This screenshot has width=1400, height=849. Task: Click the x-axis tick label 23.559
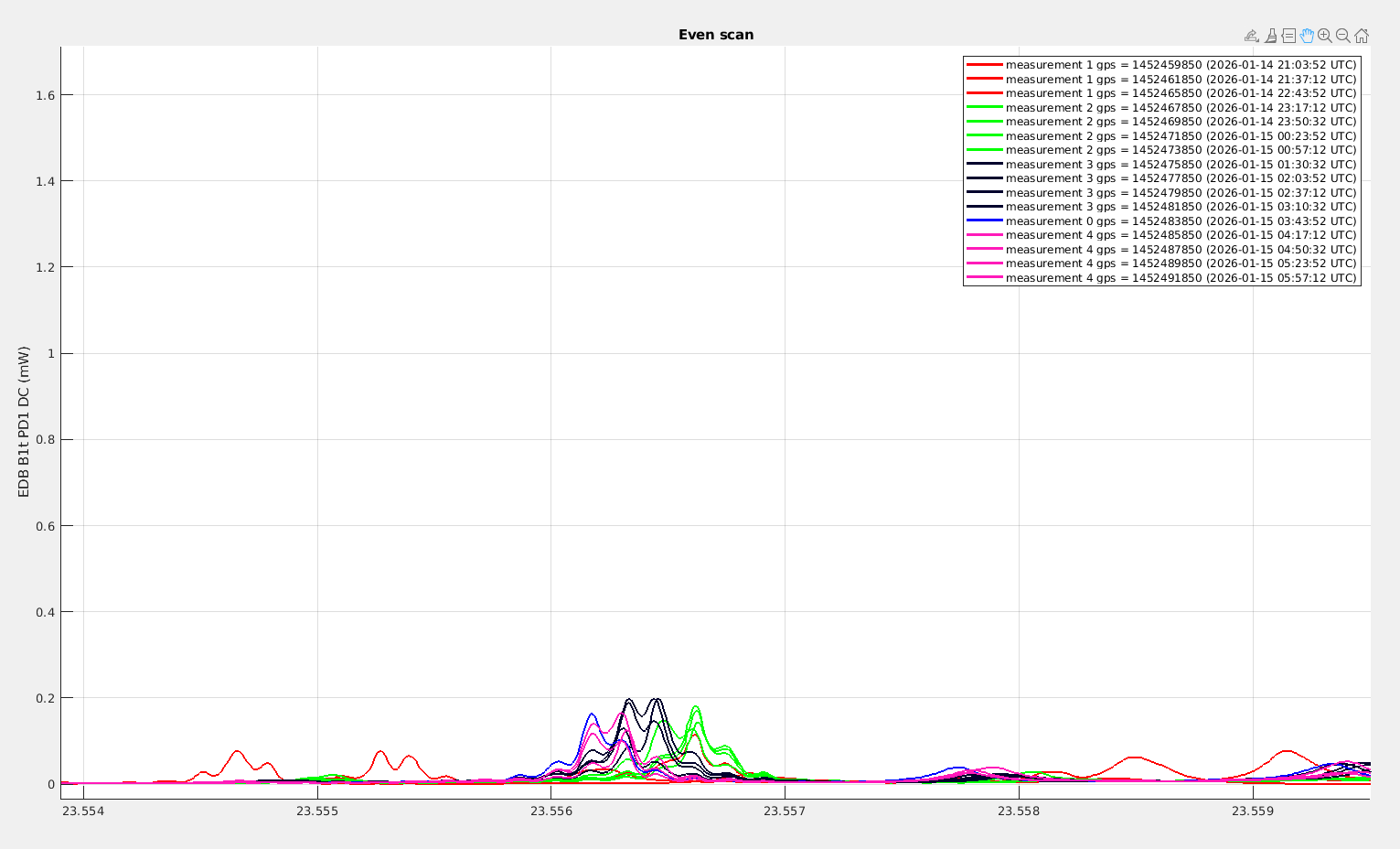1252,811
